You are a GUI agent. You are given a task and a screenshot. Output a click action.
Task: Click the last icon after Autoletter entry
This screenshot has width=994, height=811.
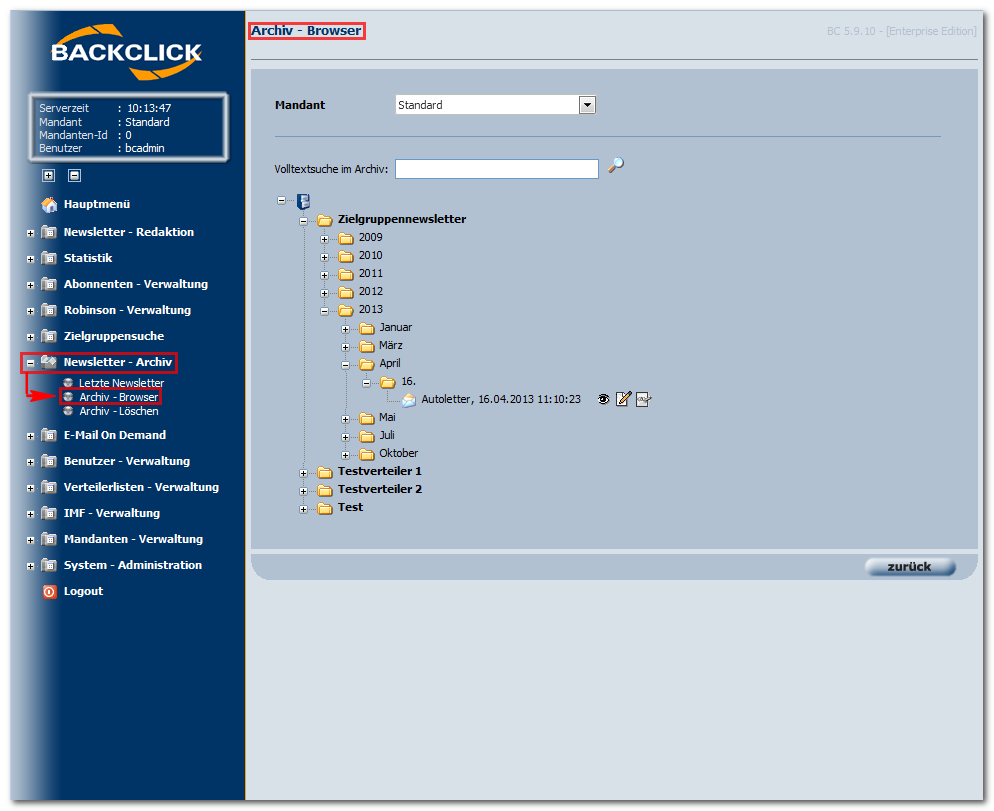pos(643,399)
